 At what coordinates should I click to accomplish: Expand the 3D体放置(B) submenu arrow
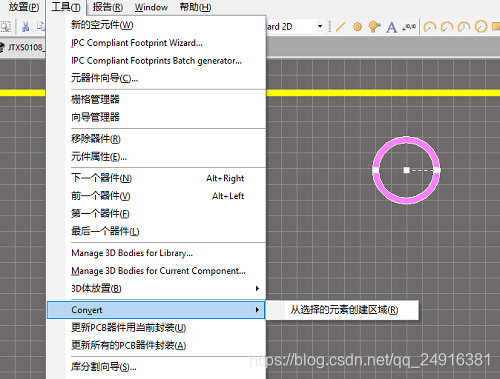point(257,288)
